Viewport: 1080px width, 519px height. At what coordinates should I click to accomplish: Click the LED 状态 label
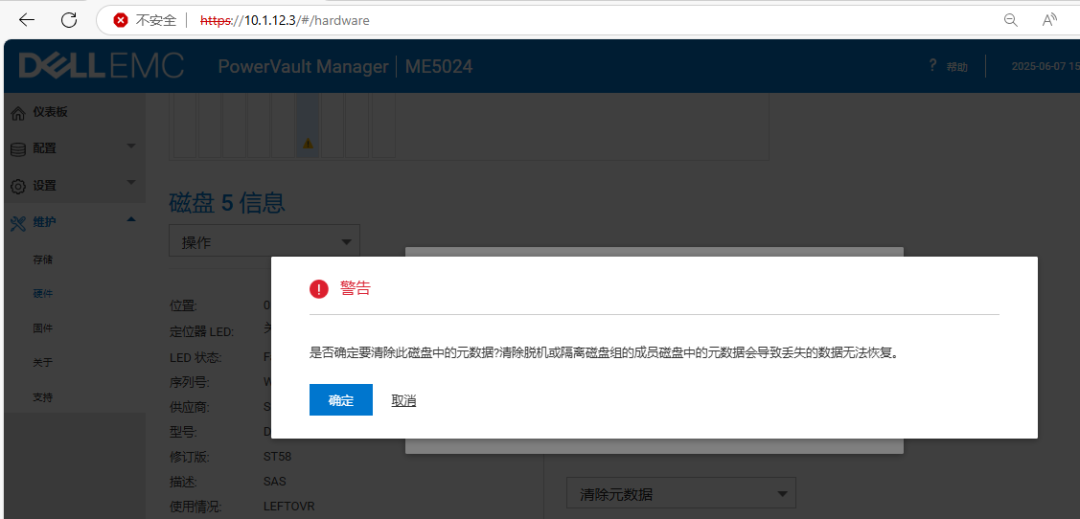tap(195, 358)
